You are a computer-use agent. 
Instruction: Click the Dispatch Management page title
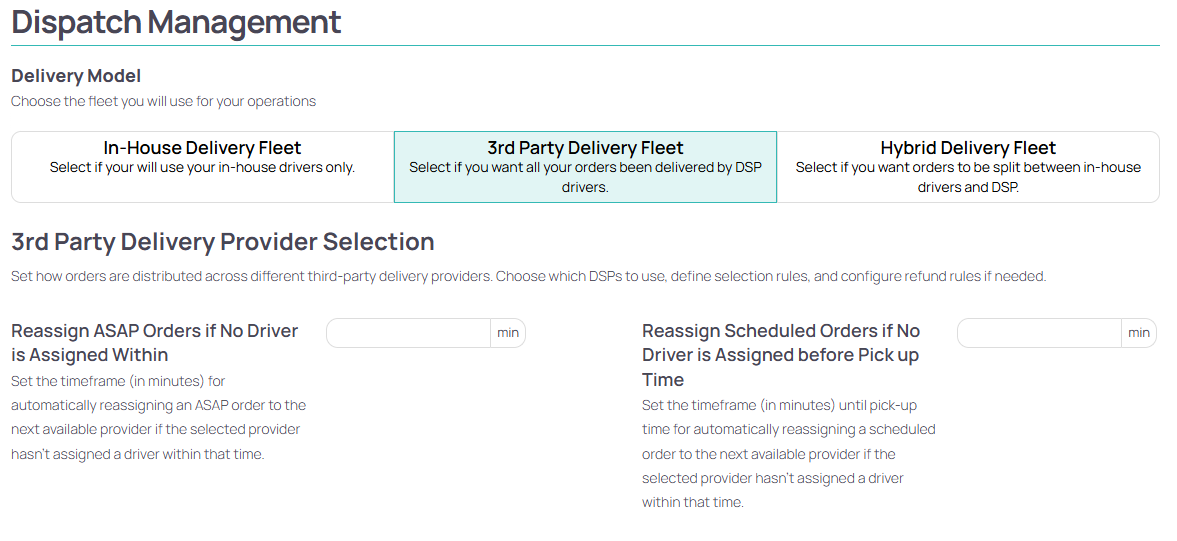[x=176, y=22]
